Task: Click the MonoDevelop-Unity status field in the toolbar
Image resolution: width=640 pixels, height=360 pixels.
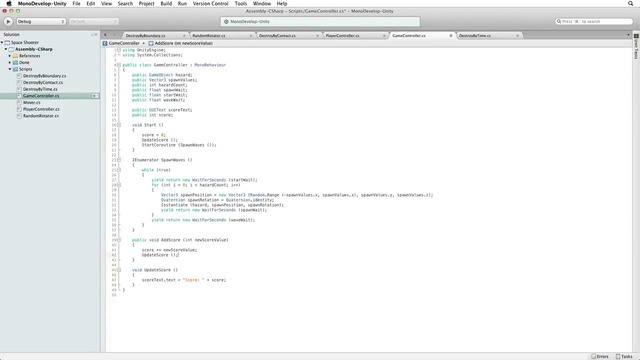Action: [320, 22]
